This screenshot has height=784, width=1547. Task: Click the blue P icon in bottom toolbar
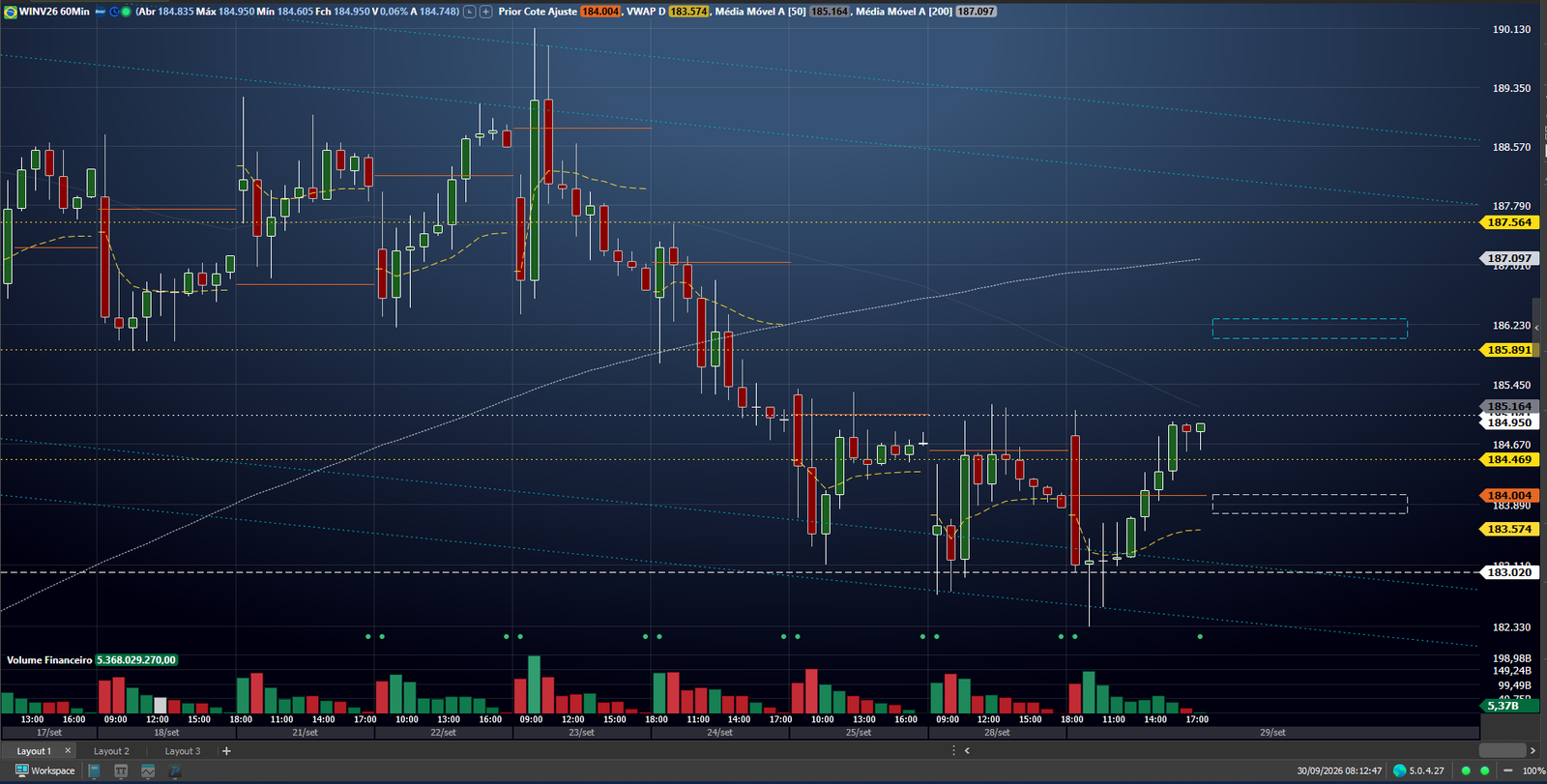point(175,770)
